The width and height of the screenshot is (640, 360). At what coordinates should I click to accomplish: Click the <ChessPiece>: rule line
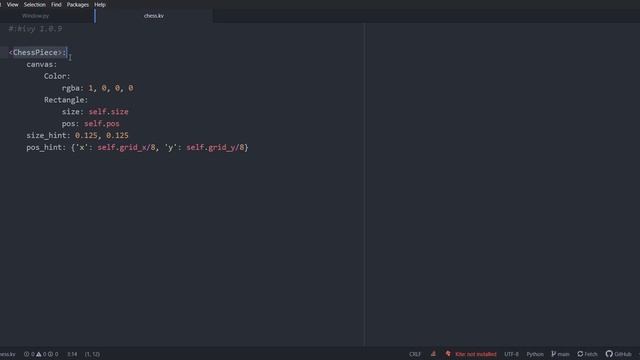pos(38,53)
